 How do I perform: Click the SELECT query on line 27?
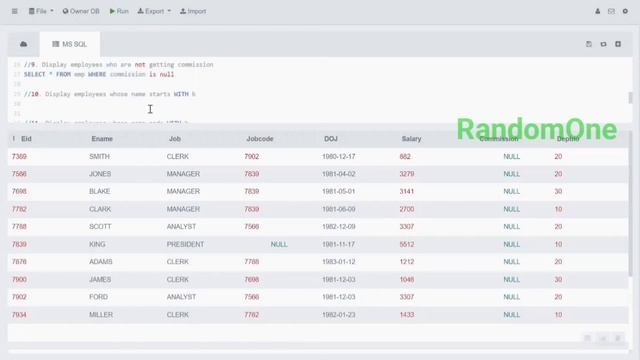99,74
